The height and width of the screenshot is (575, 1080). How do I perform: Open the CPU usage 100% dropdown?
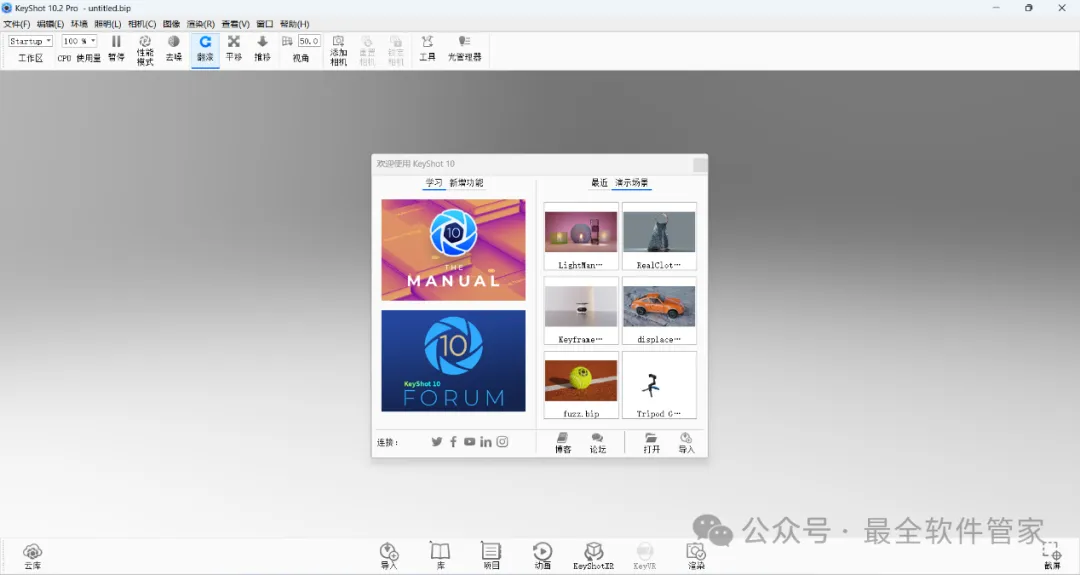(x=79, y=41)
